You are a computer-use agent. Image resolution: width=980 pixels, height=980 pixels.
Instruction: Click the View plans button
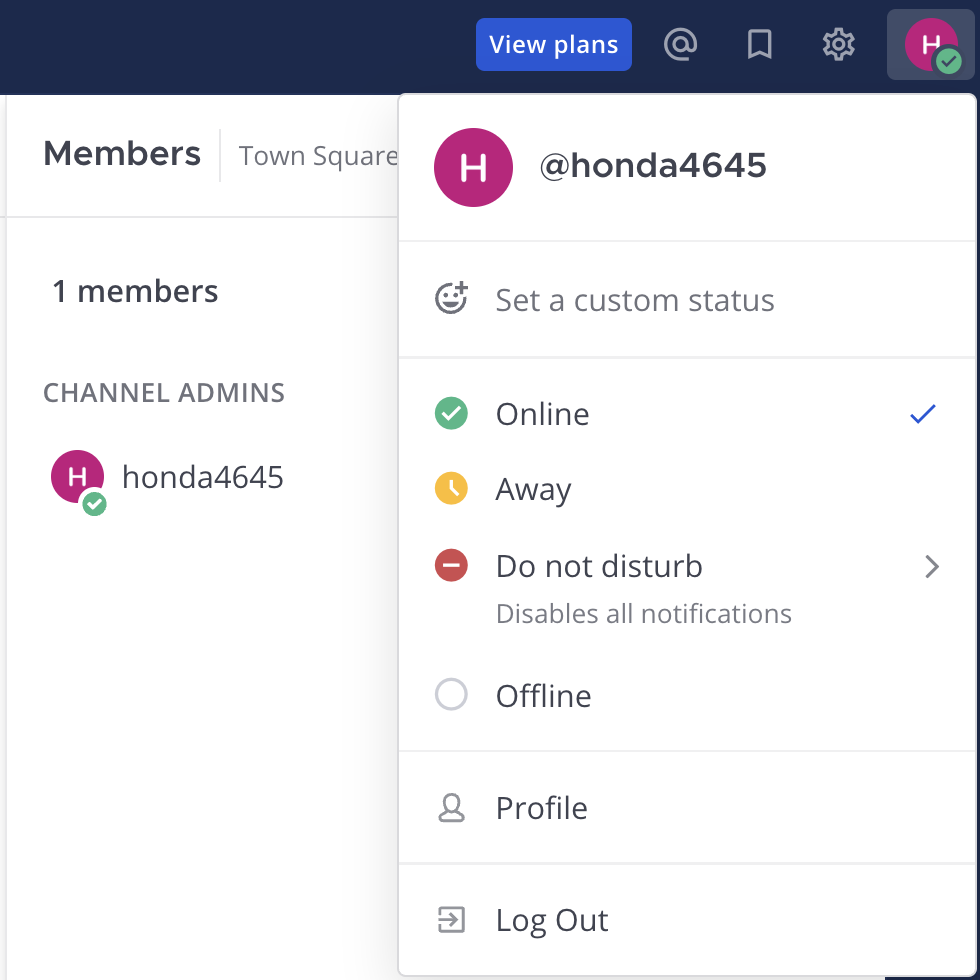click(553, 44)
